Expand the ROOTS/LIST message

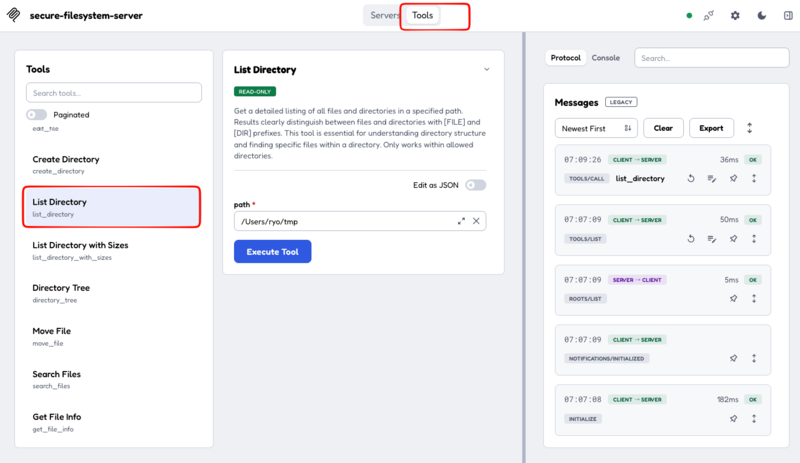coord(754,299)
